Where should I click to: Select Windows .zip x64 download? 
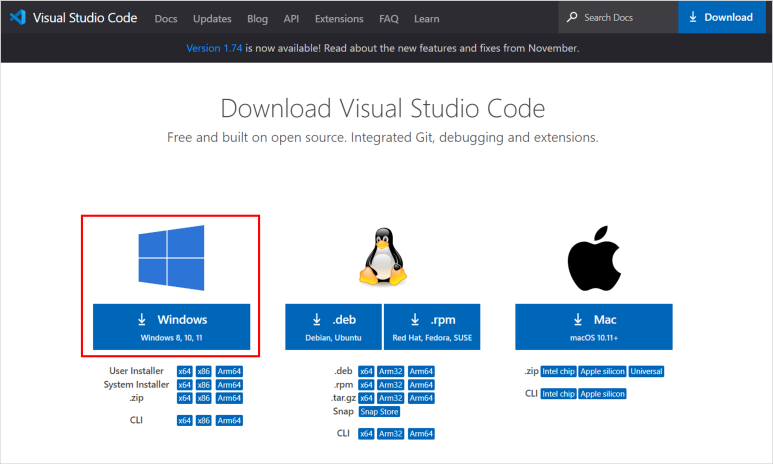pos(184,398)
